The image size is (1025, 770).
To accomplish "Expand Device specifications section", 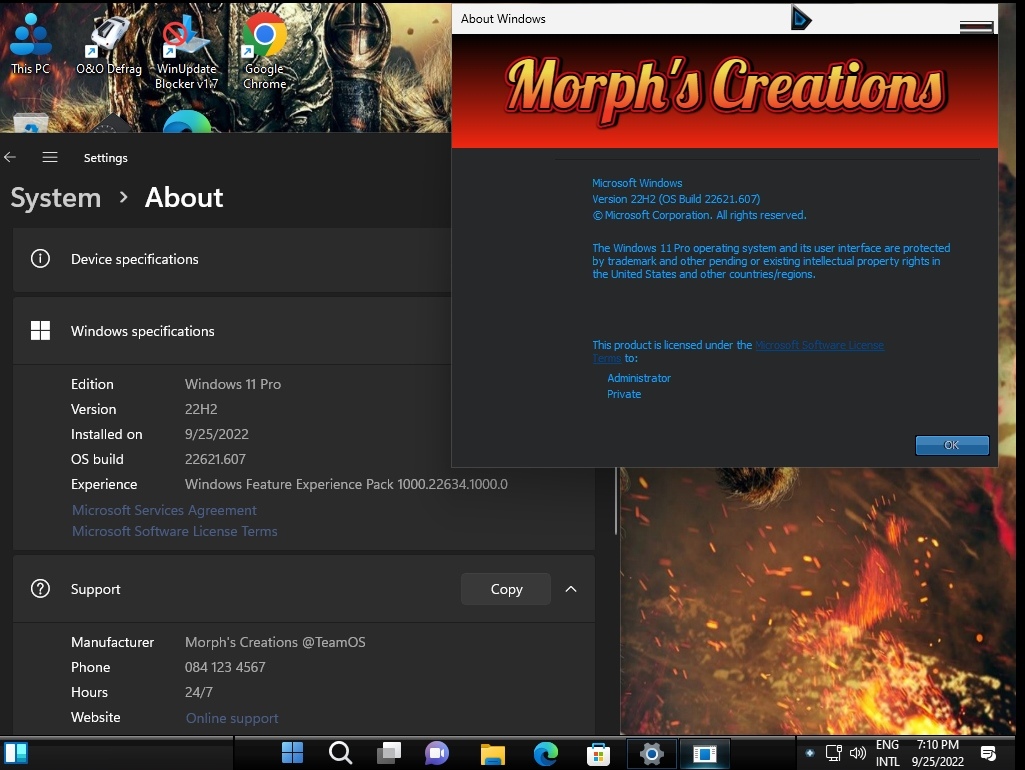I will pyautogui.click(x=232, y=259).
